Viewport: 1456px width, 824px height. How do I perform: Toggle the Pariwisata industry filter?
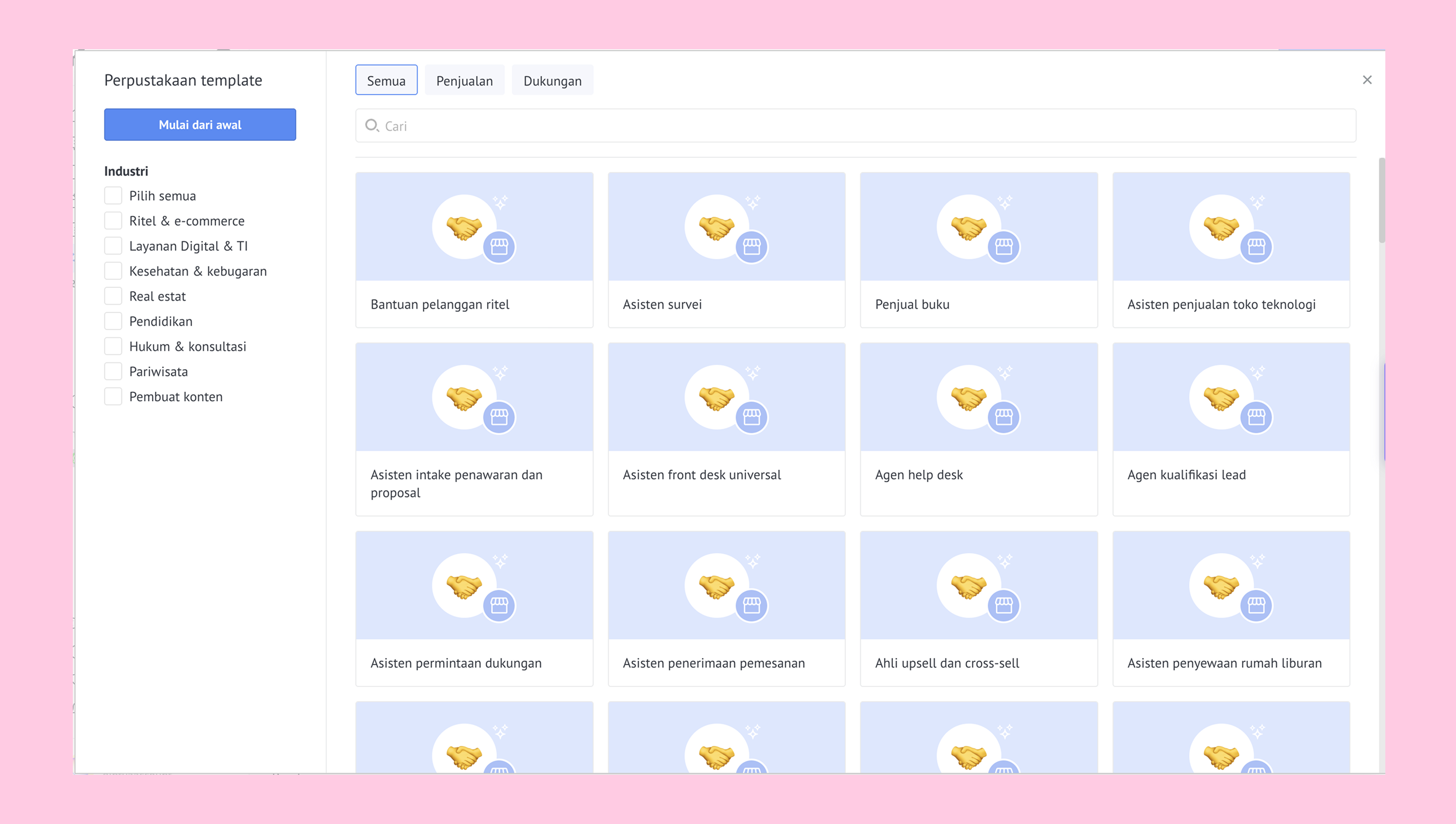(113, 371)
